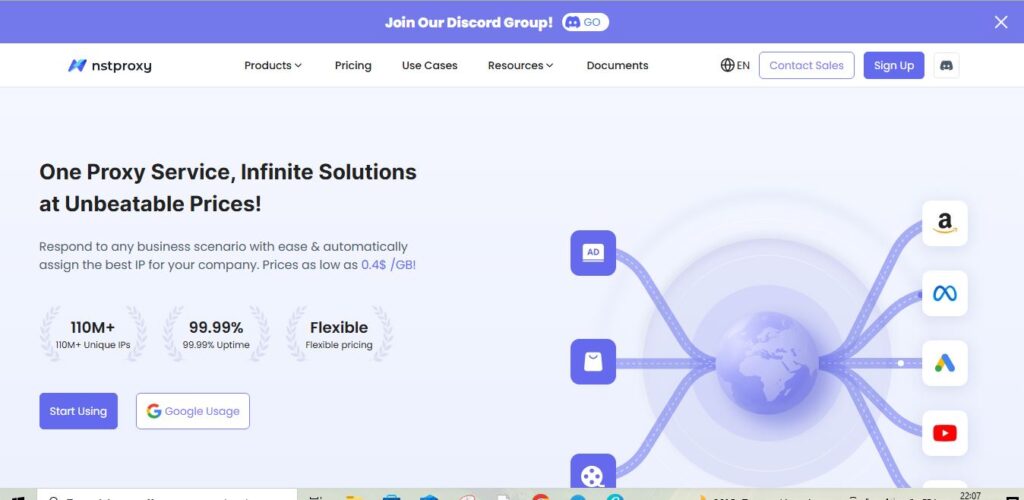Go to Use Cases in navigation

429,66
